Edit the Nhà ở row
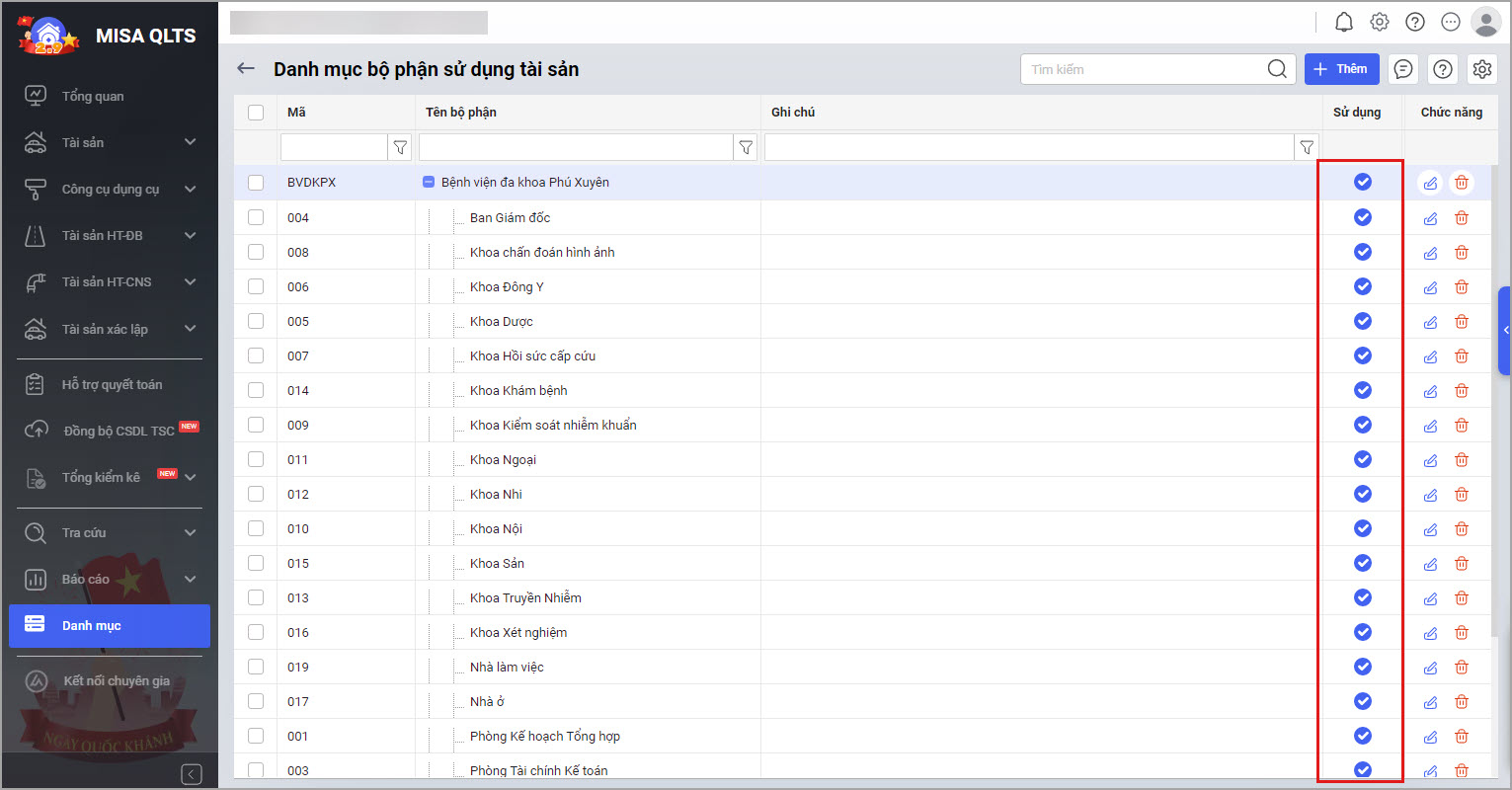This screenshot has width=1512, height=790. pos(1430,702)
